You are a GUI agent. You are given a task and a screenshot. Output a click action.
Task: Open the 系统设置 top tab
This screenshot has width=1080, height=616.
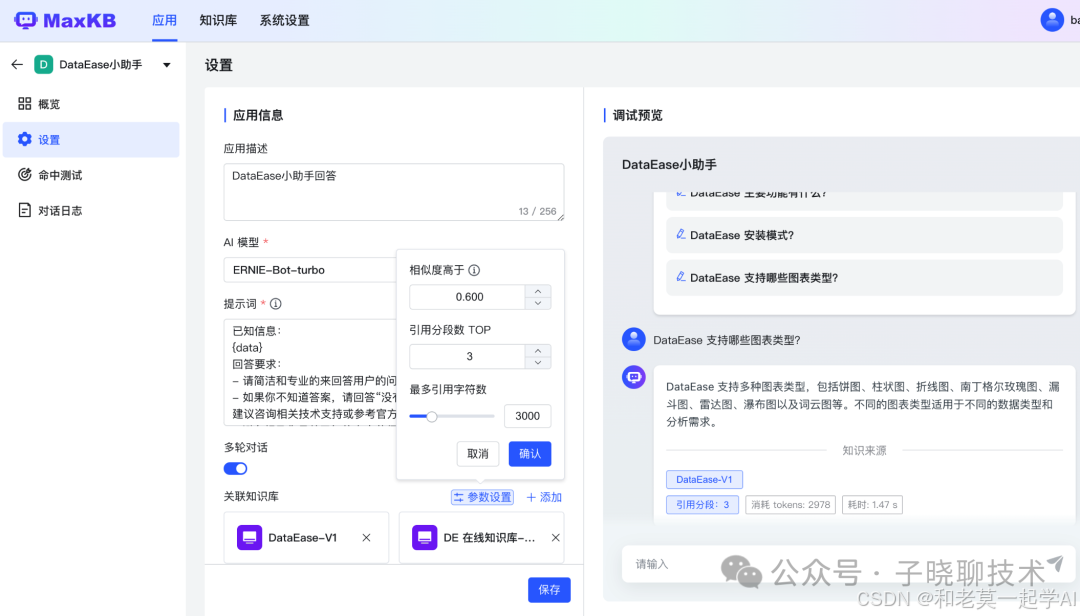tap(284, 21)
